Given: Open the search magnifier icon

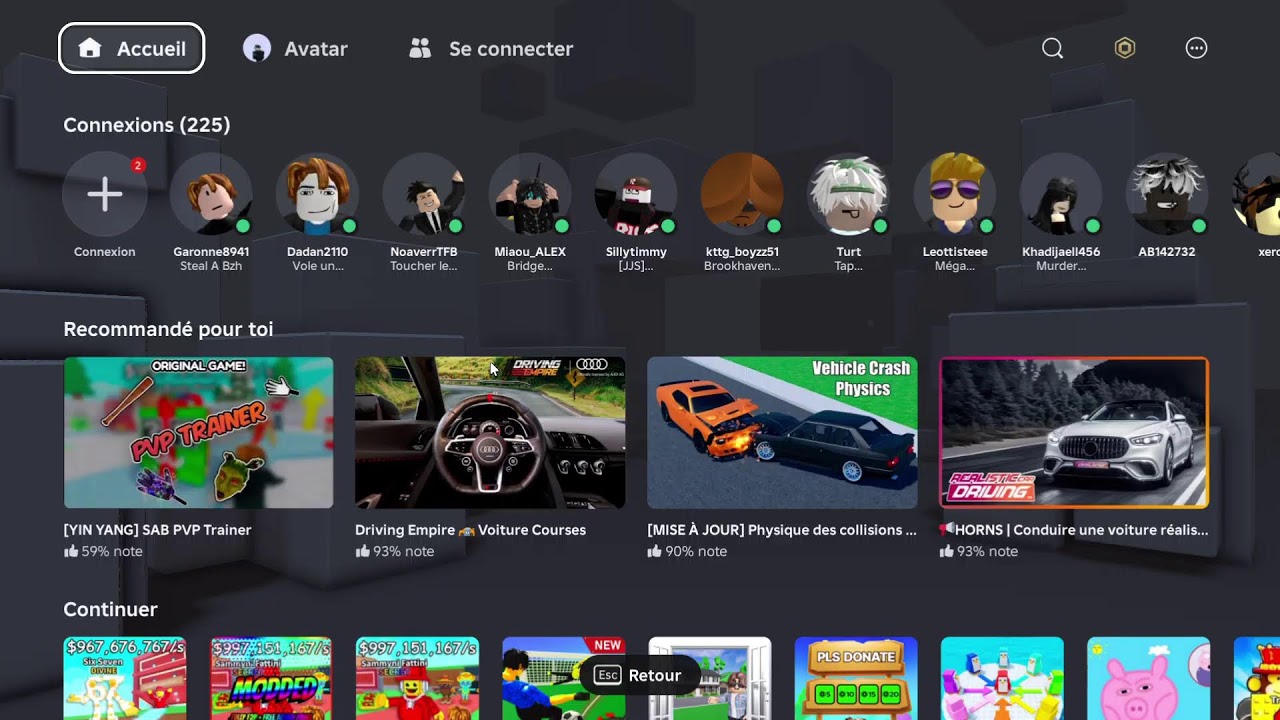Looking at the screenshot, I should point(1052,48).
